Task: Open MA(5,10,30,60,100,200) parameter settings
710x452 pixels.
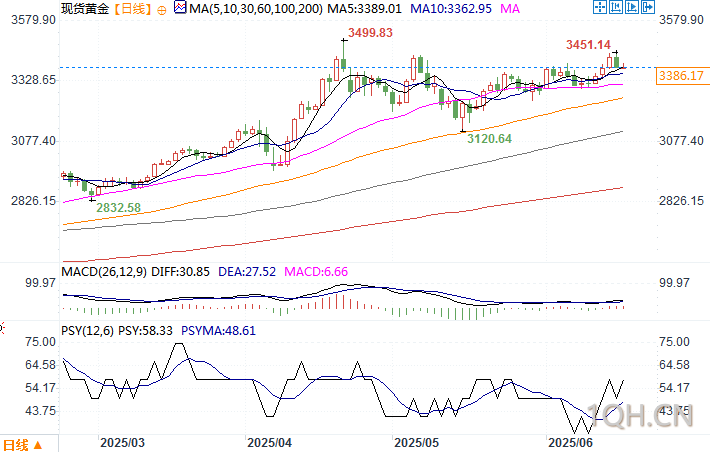Action: click(256, 9)
